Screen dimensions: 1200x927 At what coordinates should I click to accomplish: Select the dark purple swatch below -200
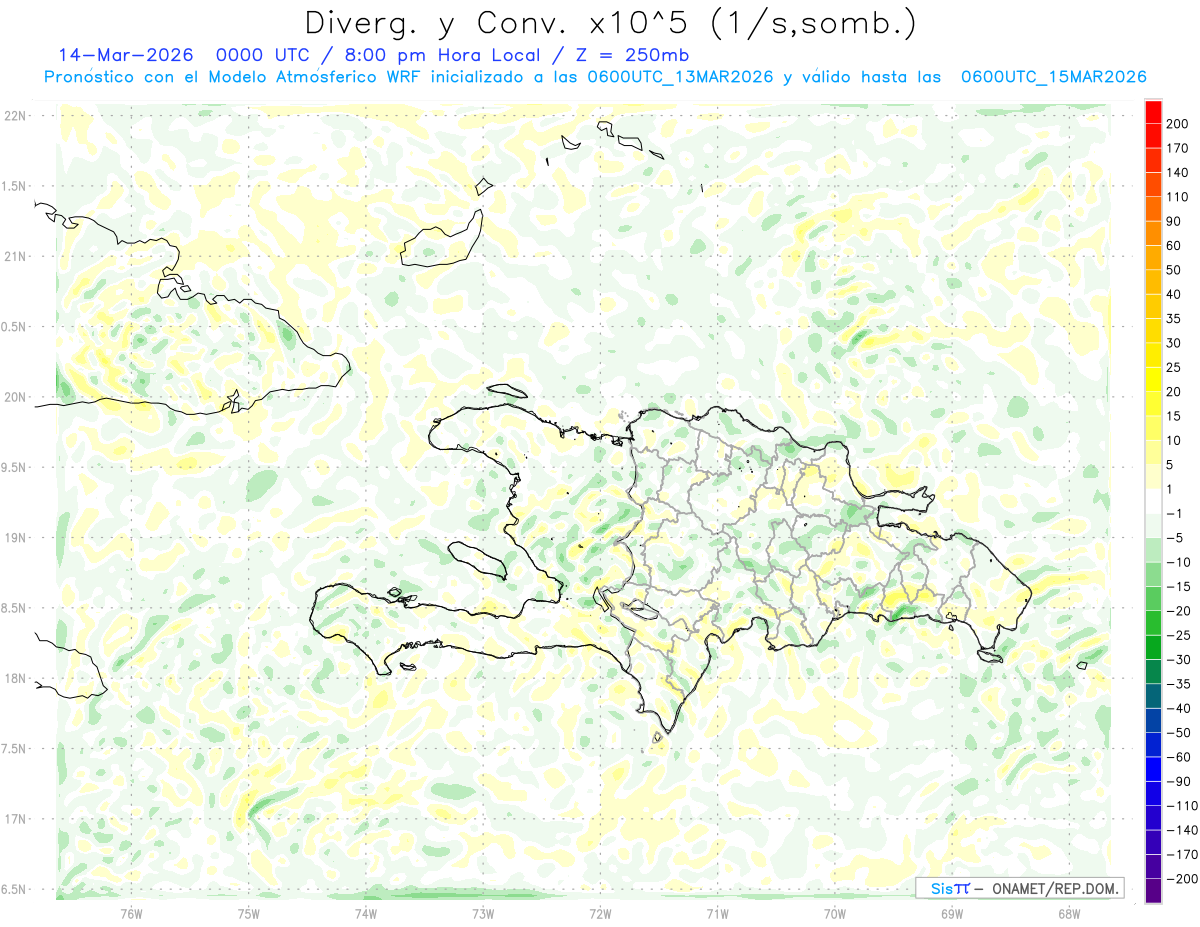tap(1153, 891)
